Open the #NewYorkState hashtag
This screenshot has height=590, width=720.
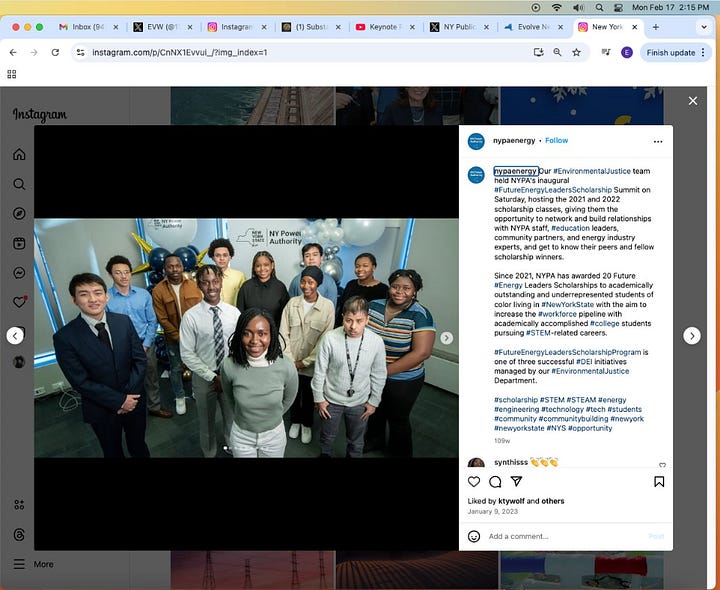pos(567,304)
